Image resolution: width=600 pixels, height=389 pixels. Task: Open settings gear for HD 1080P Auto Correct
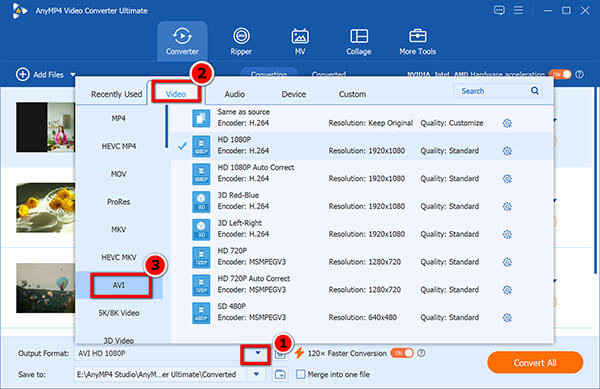pyautogui.click(x=507, y=179)
